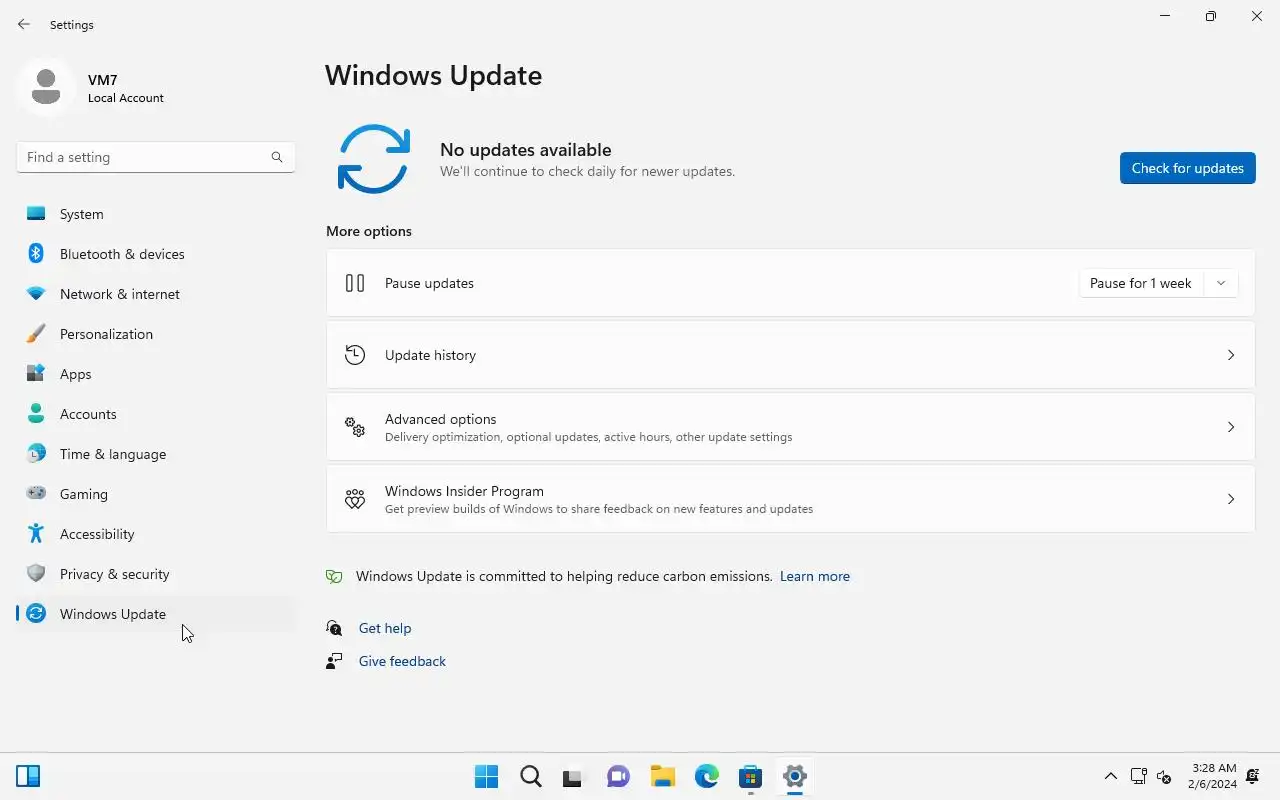Image resolution: width=1280 pixels, height=800 pixels.
Task: Click the VM7 user avatar
Action: [x=46, y=88]
